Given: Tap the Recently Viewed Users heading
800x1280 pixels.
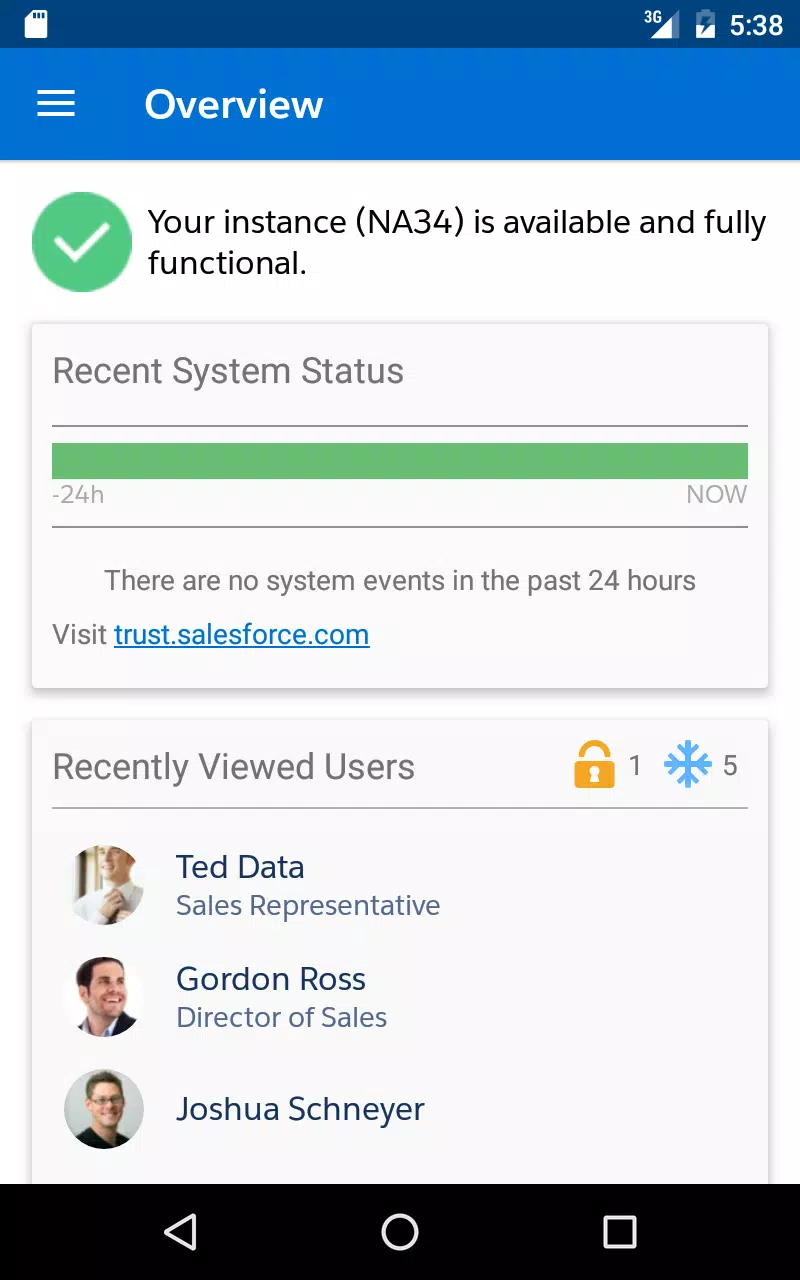Looking at the screenshot, I should tap(233, 767).
